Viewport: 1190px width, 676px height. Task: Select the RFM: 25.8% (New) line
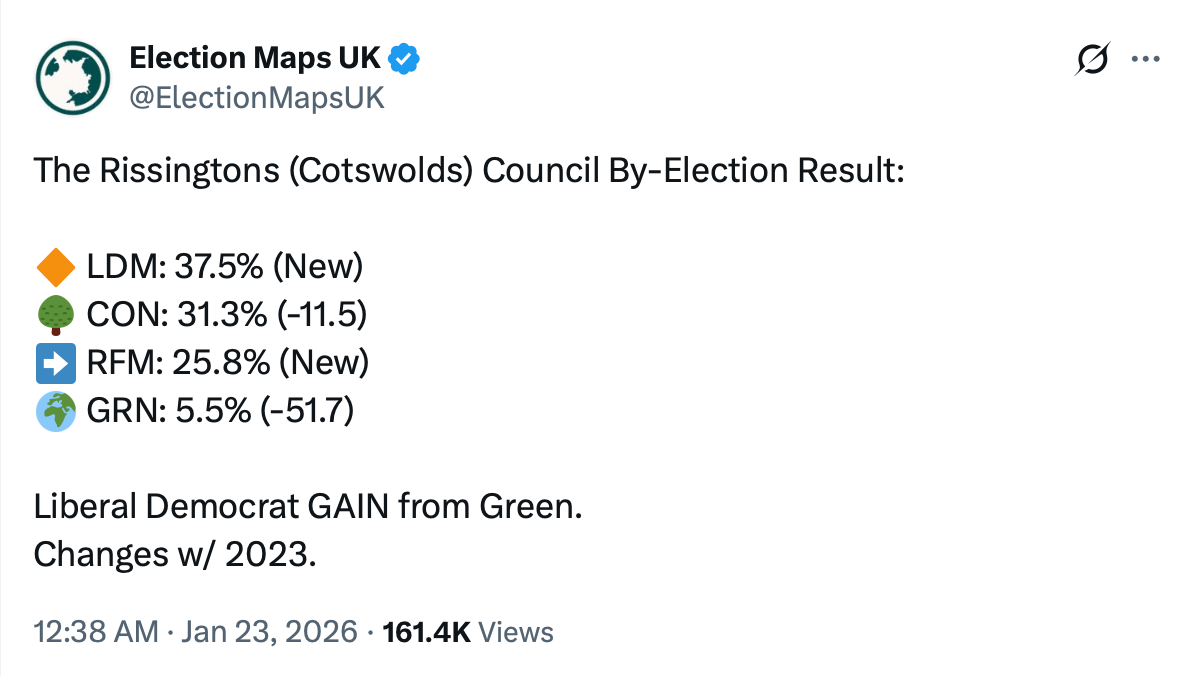click(x=228, y=364)
